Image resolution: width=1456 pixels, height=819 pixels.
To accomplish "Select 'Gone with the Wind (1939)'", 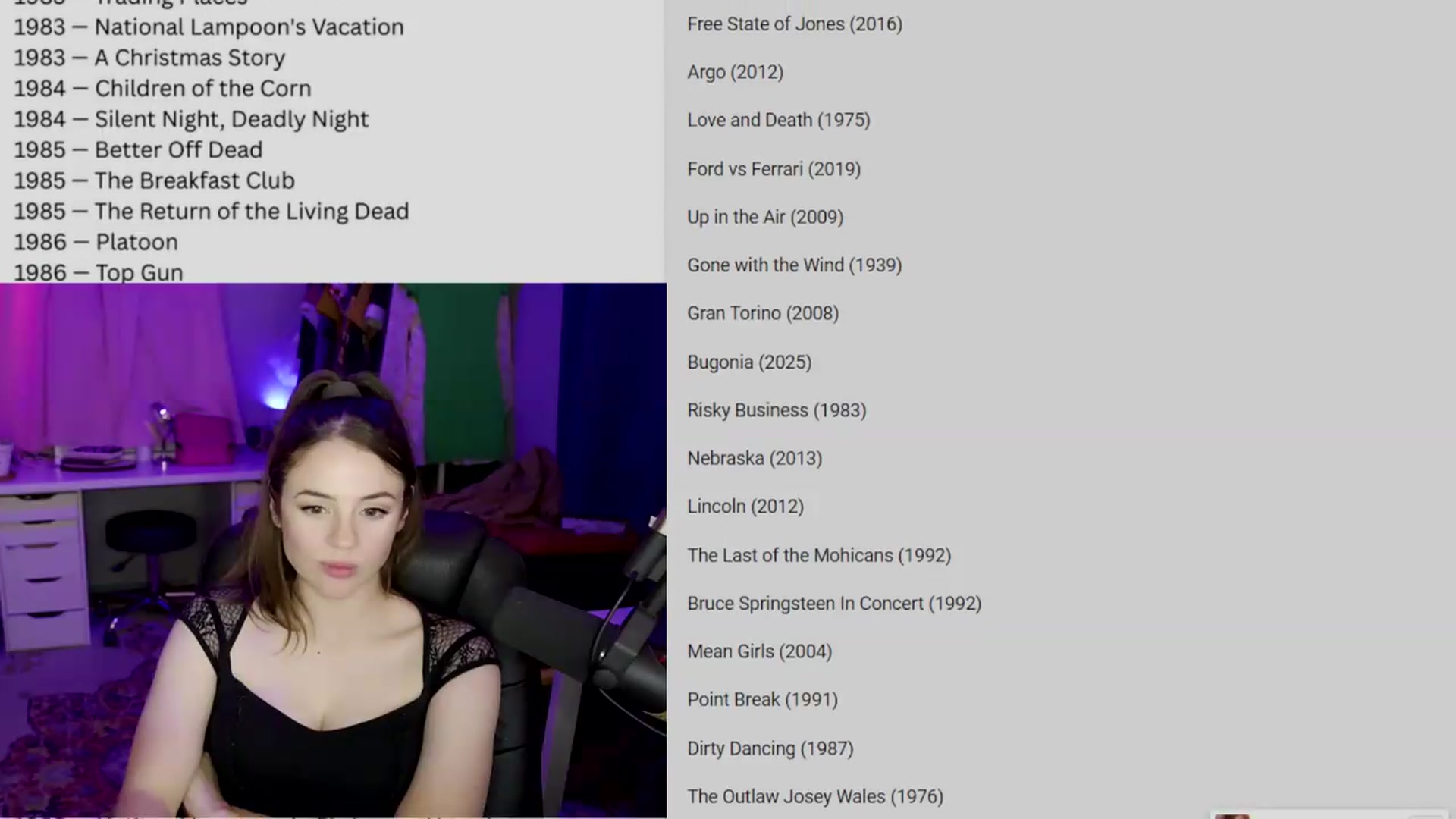I will pos(794,265).
